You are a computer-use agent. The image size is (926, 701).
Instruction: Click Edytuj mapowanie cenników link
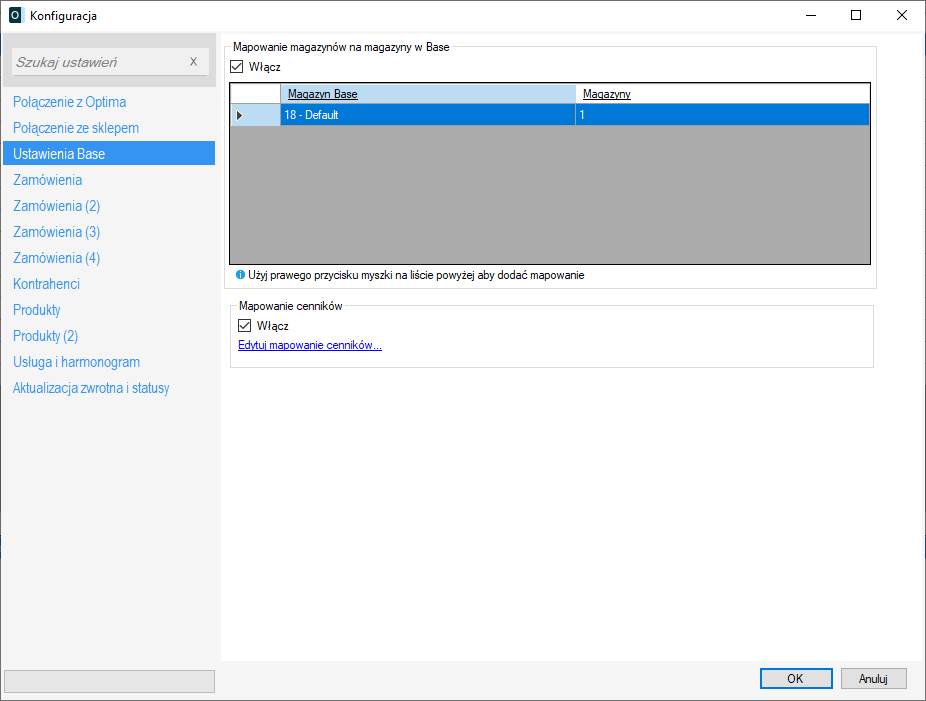310,346
